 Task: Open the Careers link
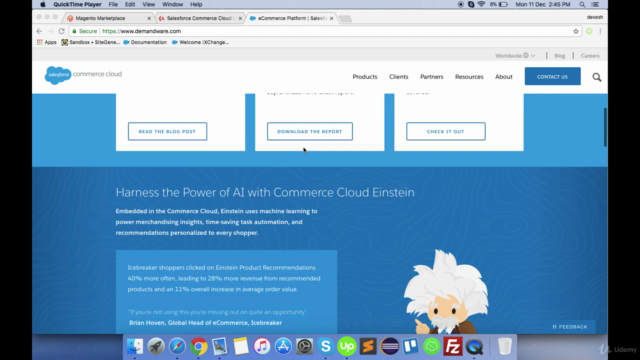pos(590,56)
